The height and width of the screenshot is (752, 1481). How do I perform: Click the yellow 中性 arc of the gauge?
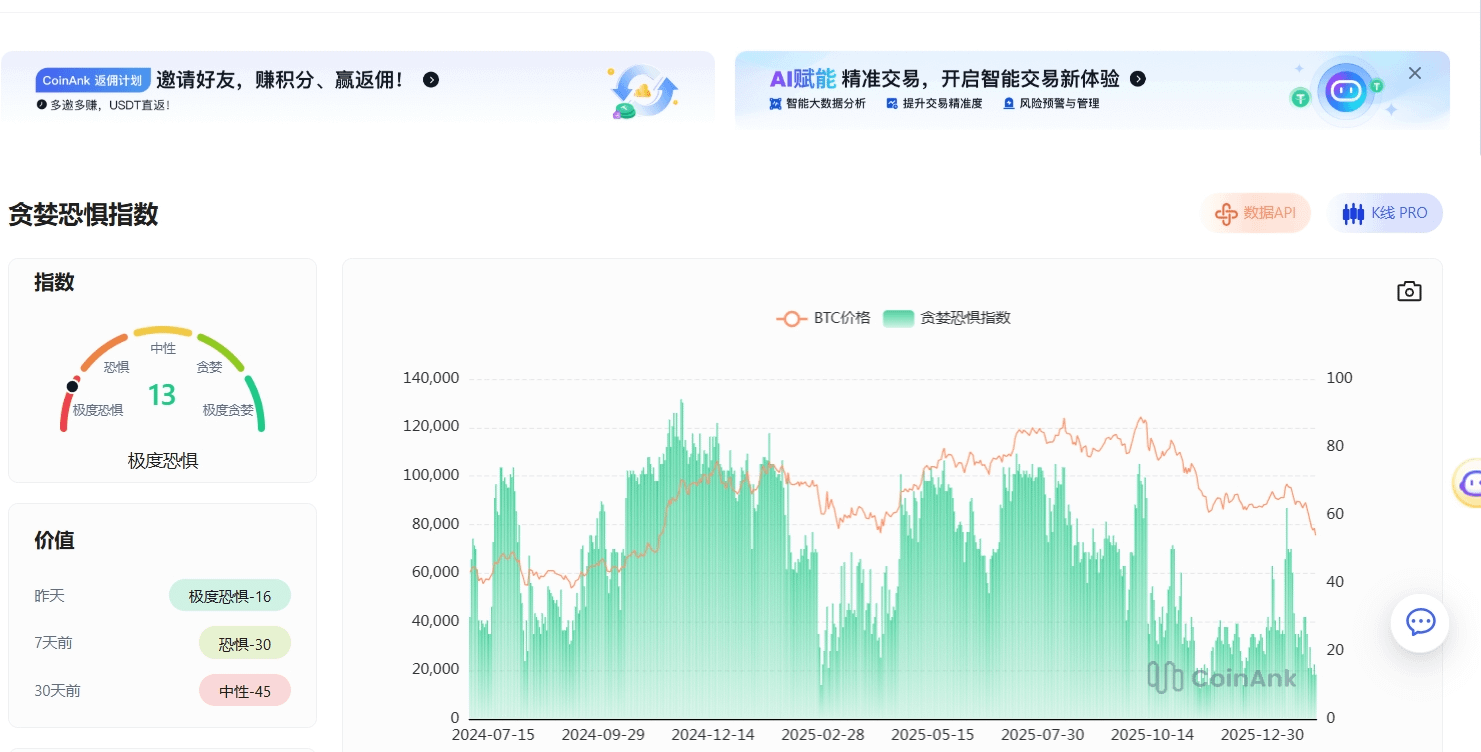coord(163,330)
